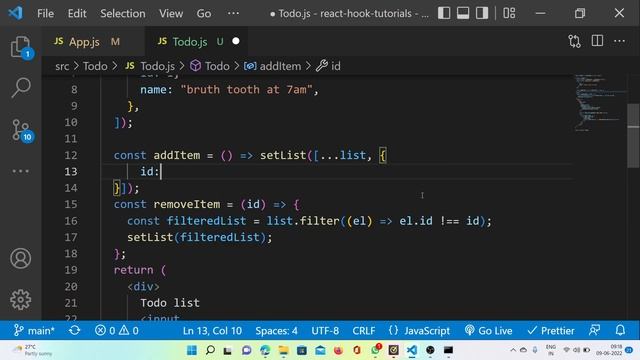Open Windows Start button

[192, 350]
